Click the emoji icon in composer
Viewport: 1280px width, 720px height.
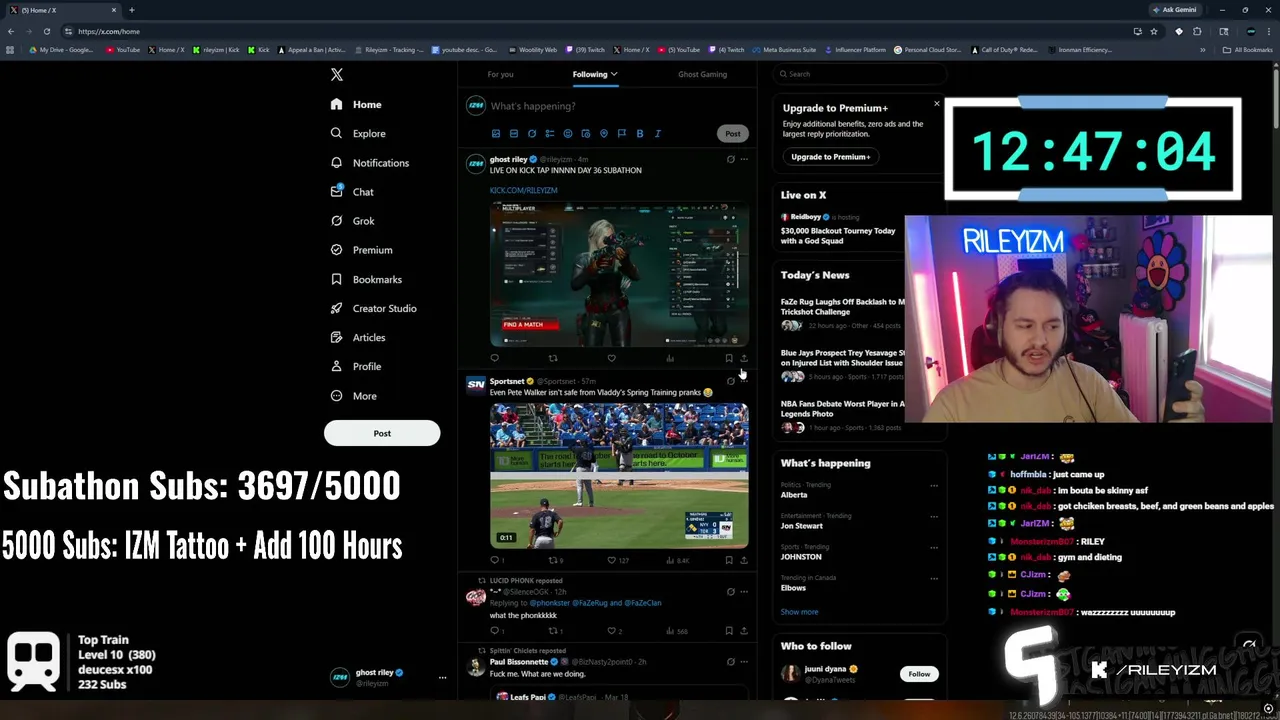click(x=568, y=133)
